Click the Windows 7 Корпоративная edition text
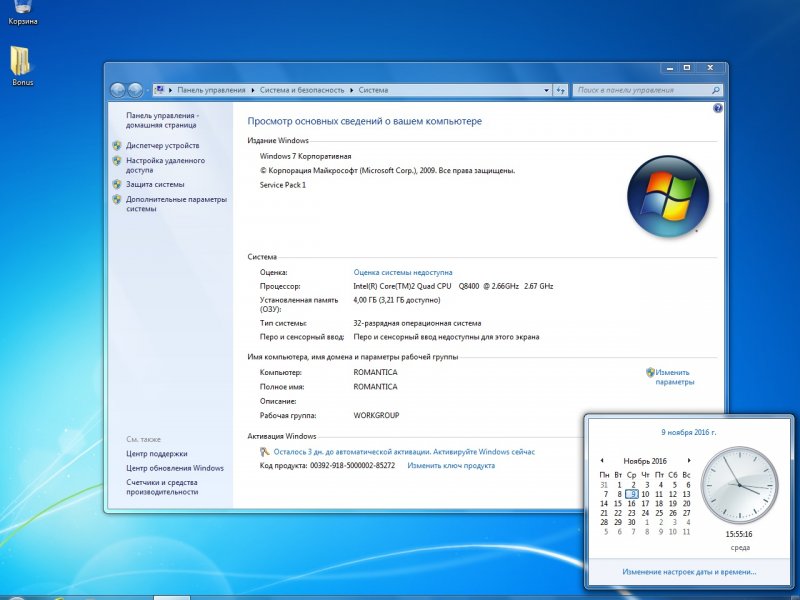 pyautogui.click(x=305, y=156)
